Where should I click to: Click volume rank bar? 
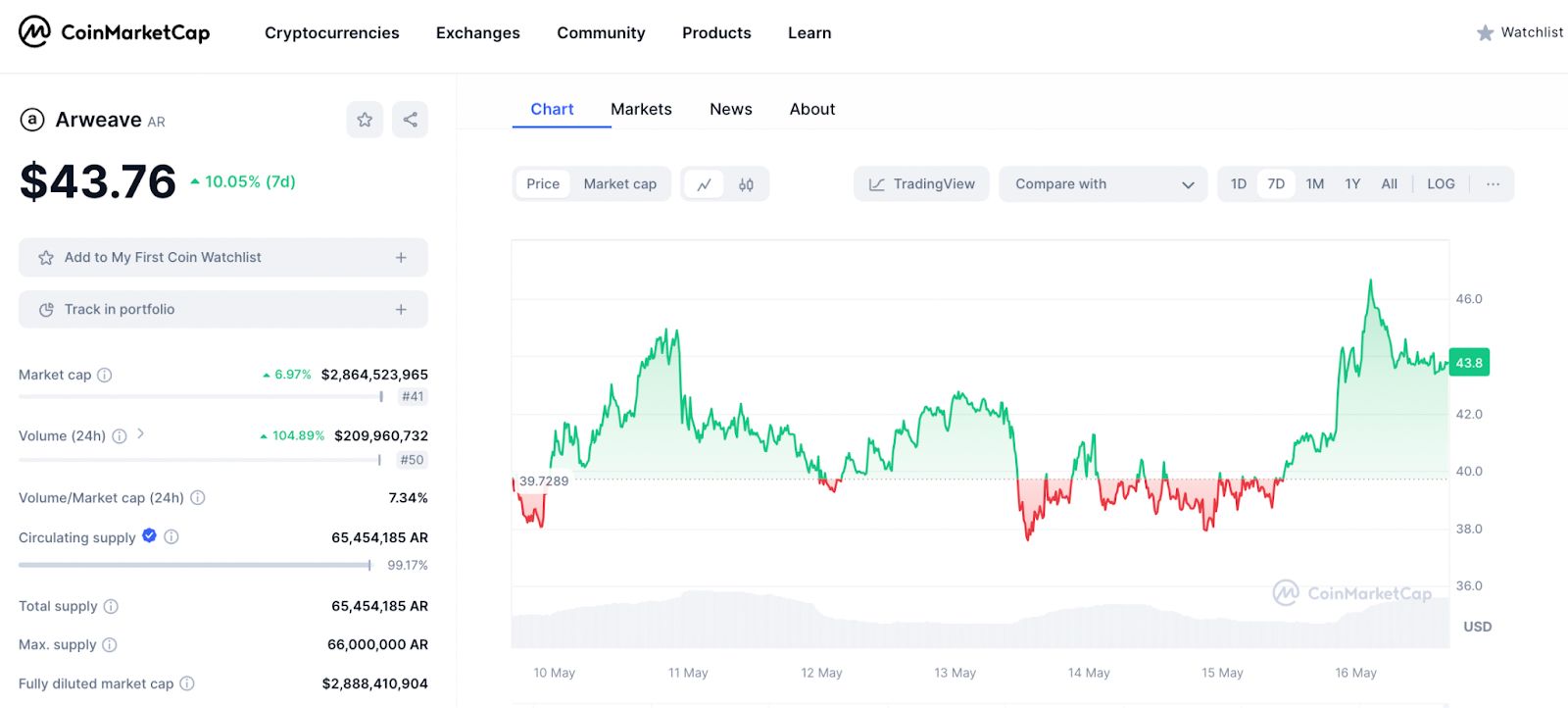200,460
